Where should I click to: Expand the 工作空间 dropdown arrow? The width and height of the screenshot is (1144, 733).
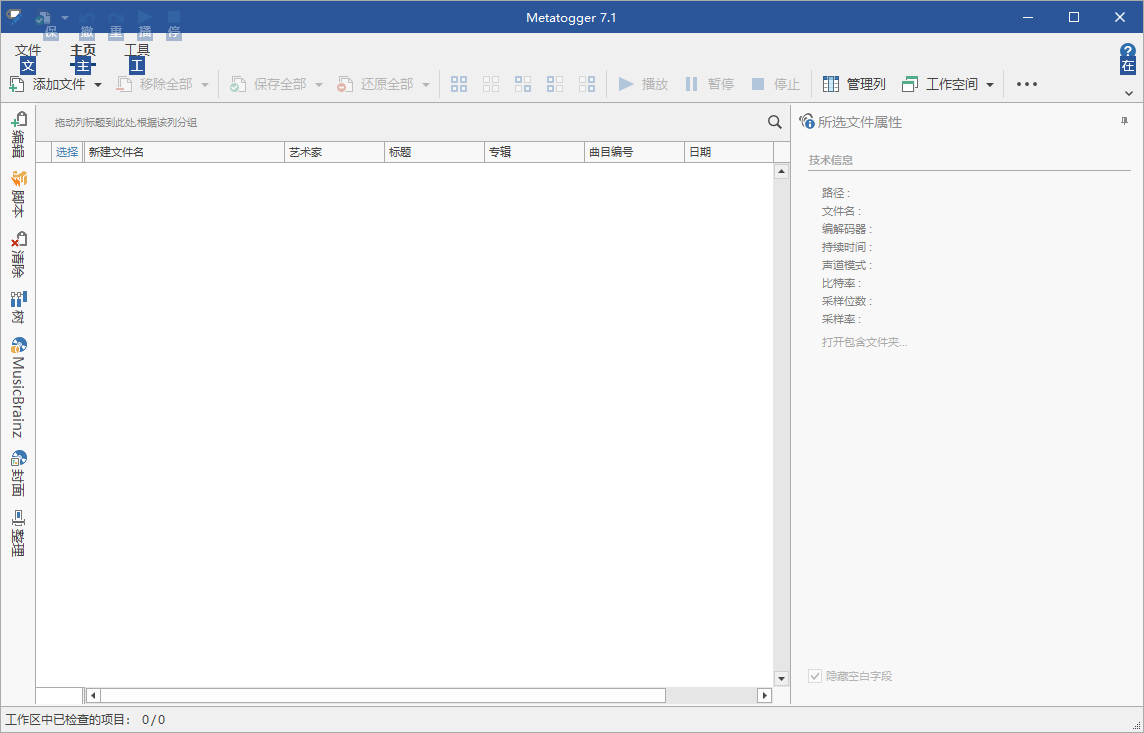point(990,85)
